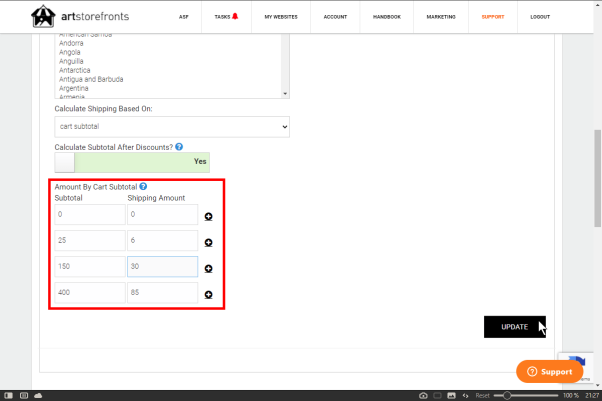
Task: Select Argentina in the country list
Action: (73, 88)
